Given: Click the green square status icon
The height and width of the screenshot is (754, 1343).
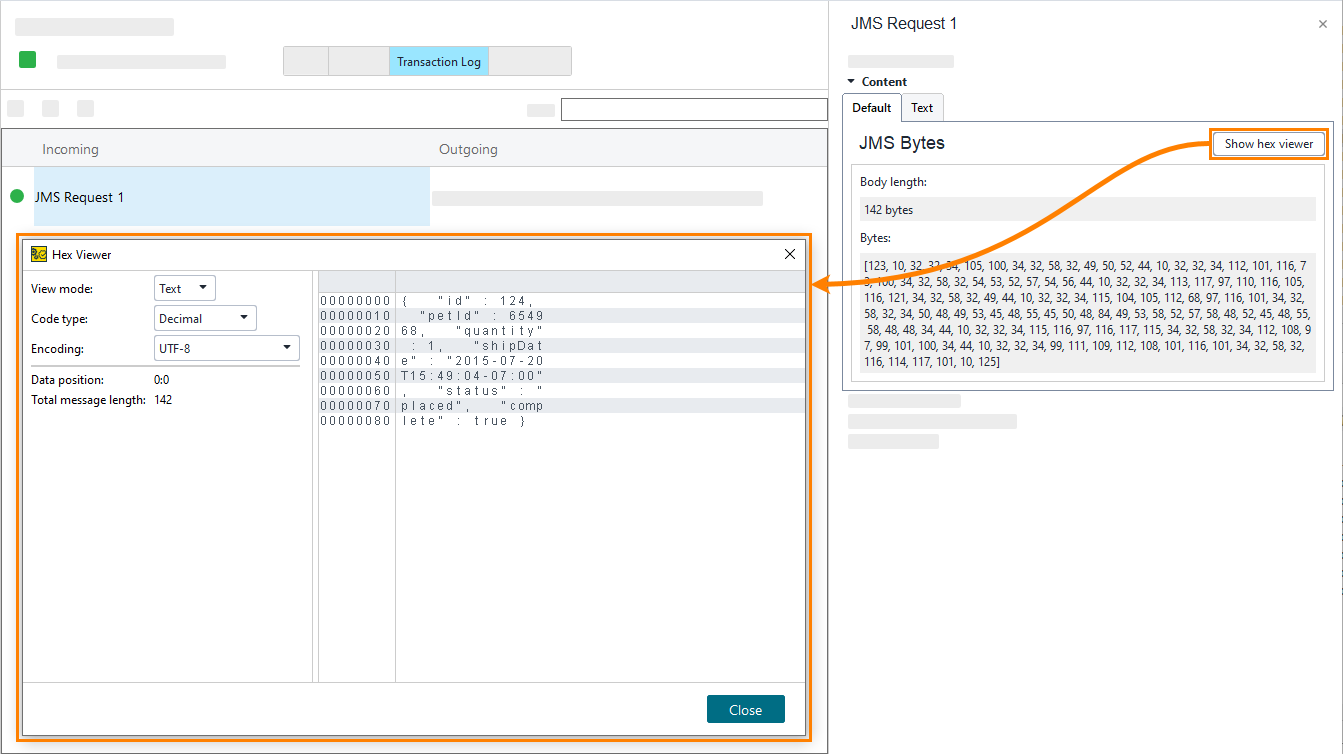Looking at the screenshot, I should (x=27, y=60).
